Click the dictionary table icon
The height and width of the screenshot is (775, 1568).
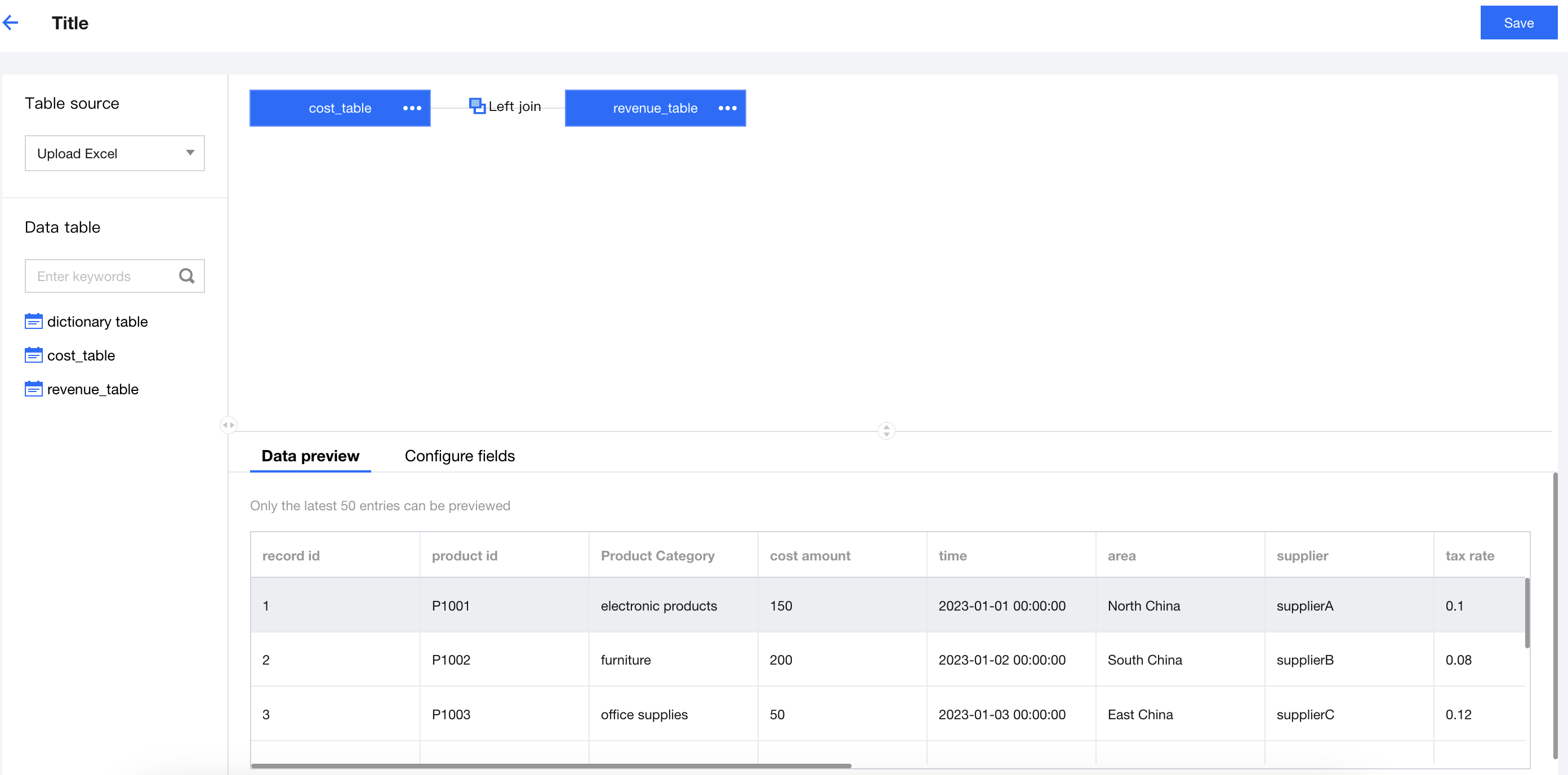pos(33,322)
